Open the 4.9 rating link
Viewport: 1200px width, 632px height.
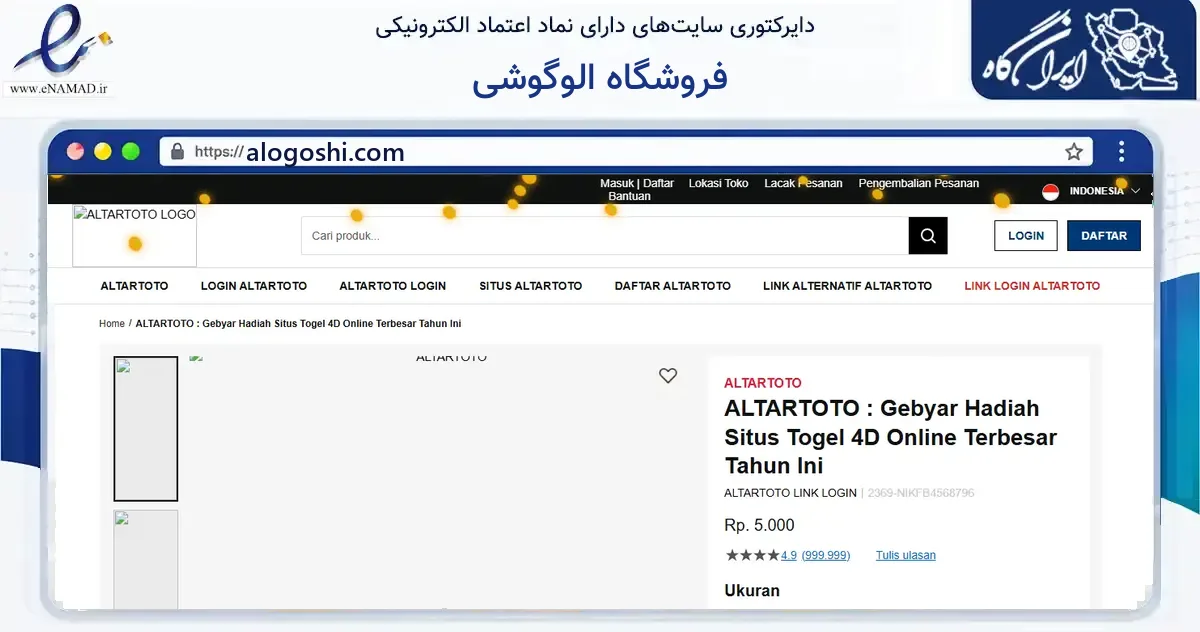[789, 555]
